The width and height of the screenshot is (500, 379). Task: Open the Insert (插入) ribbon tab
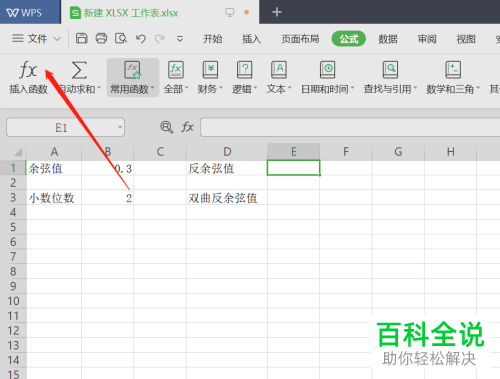coord(252,39)
